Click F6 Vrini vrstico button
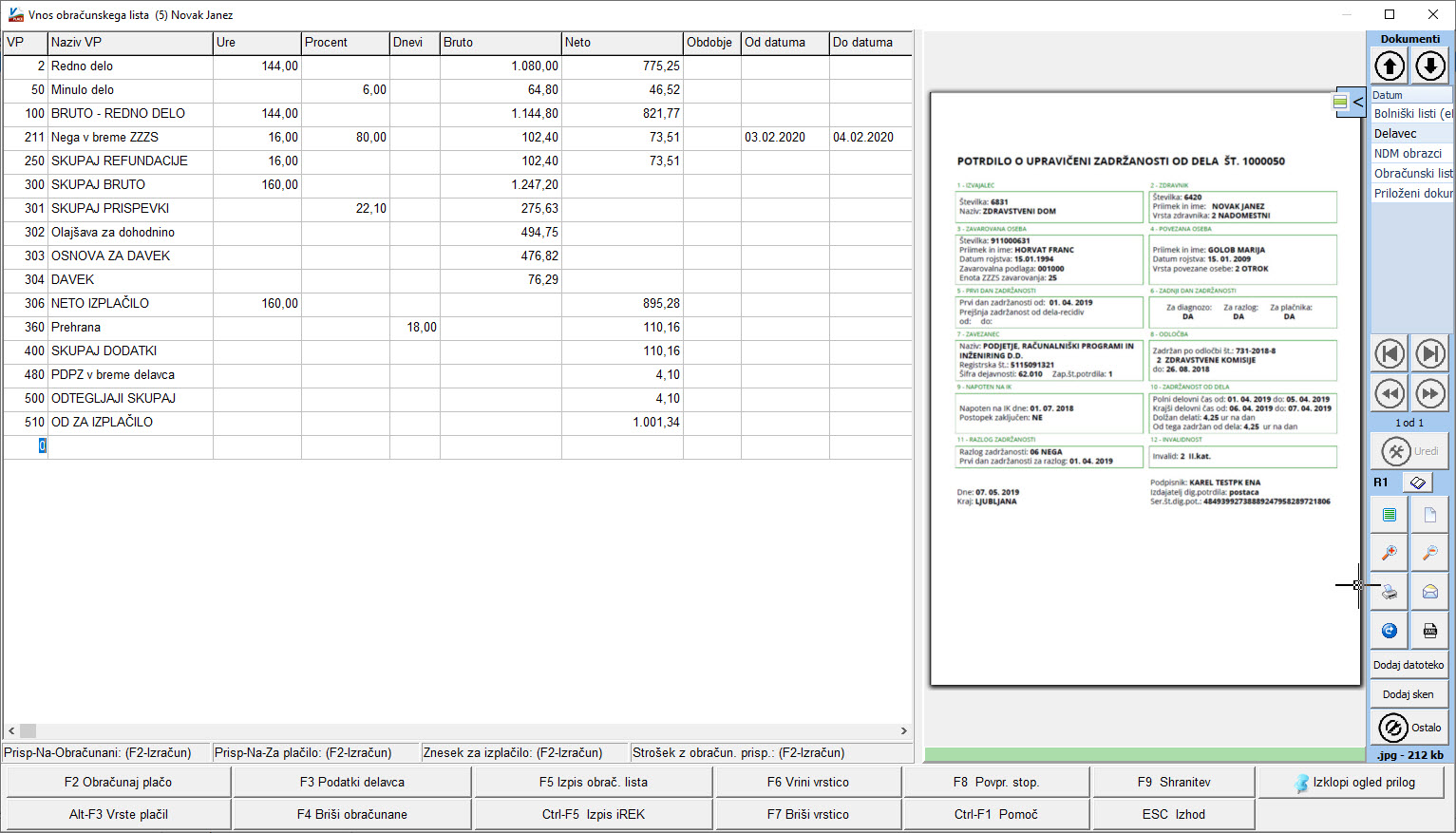This screenshot has width=1456, height=833. 808,782
